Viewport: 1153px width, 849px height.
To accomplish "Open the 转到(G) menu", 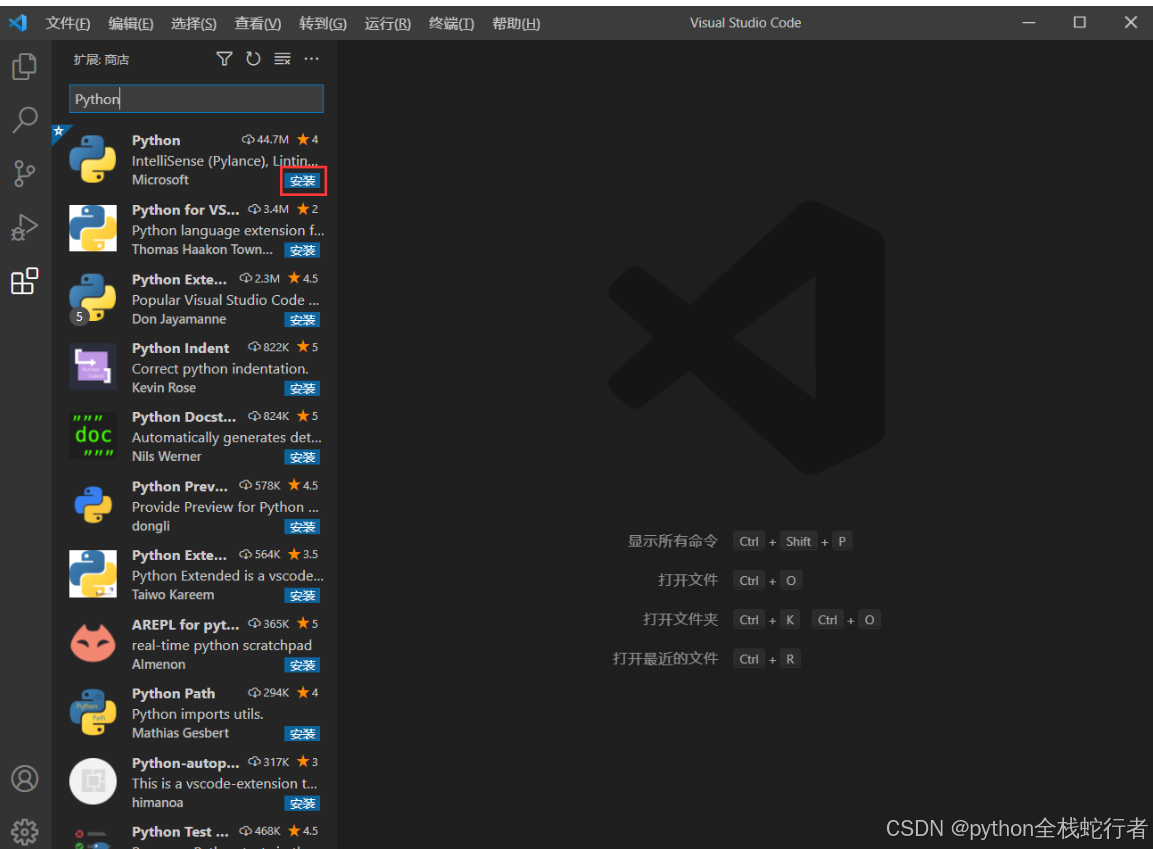I will (x=323, y=24).
